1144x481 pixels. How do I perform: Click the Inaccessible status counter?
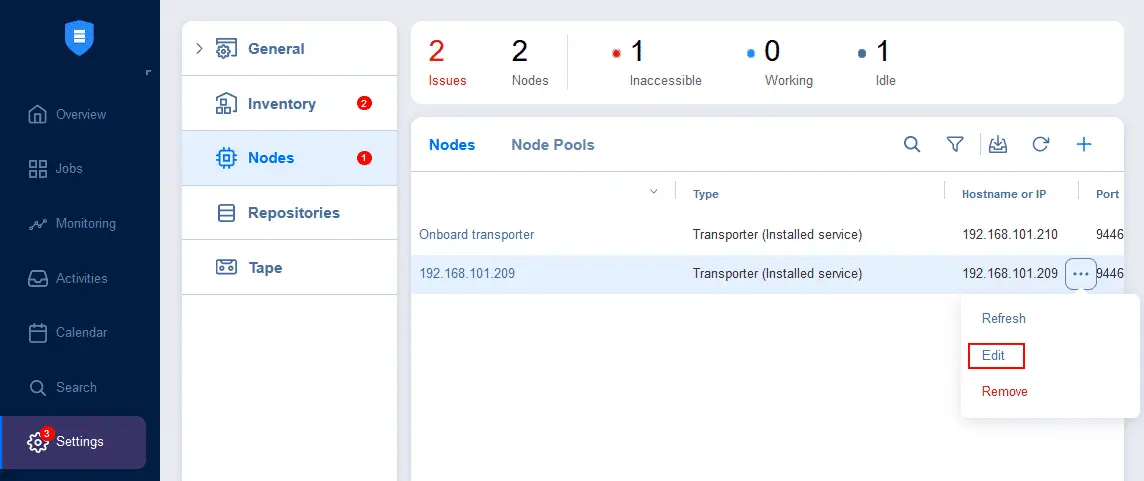pyautogui.click(x=657, y=63)
